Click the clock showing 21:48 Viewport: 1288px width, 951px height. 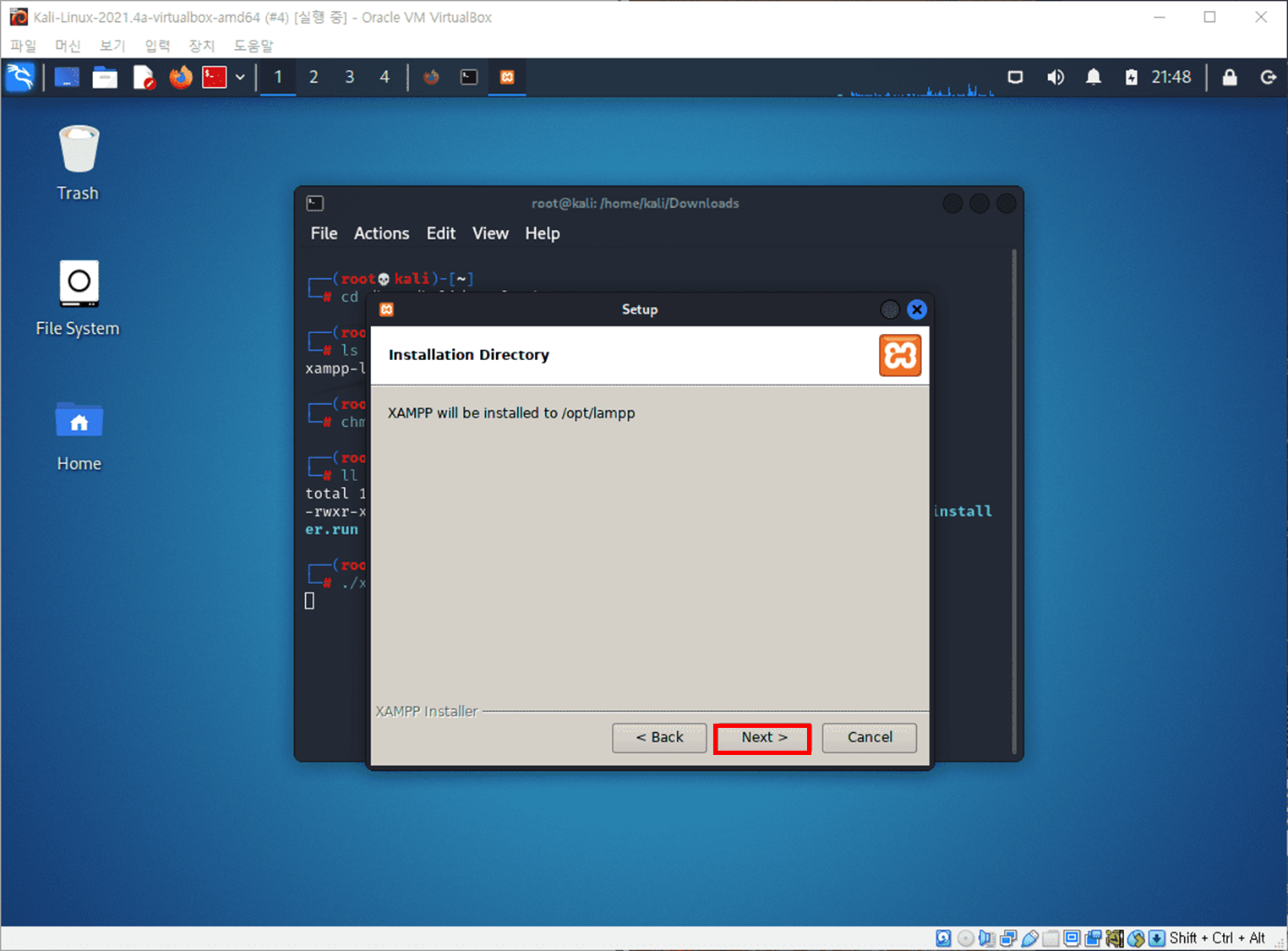1171,77
